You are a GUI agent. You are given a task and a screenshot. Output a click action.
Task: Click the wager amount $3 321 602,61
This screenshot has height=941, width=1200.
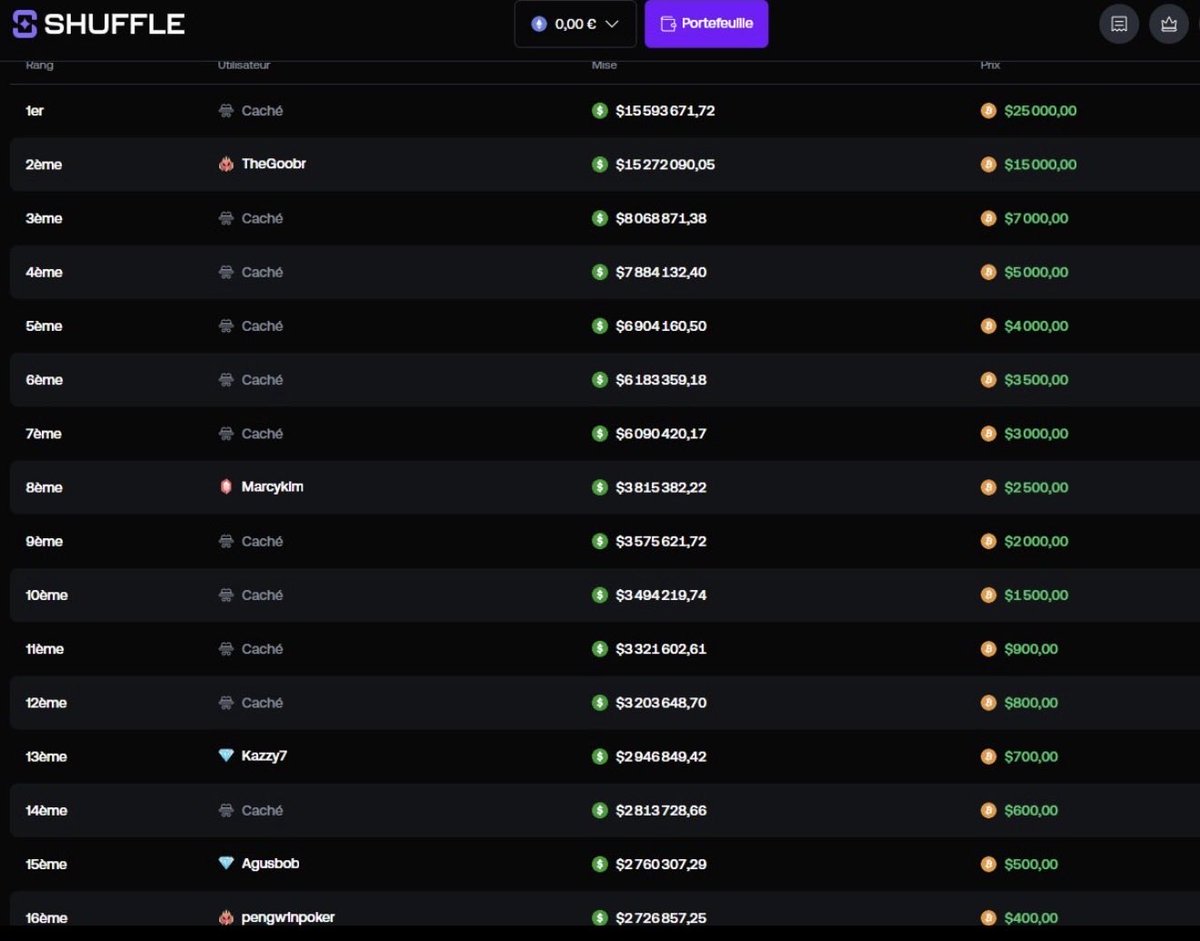click(661, 649)
